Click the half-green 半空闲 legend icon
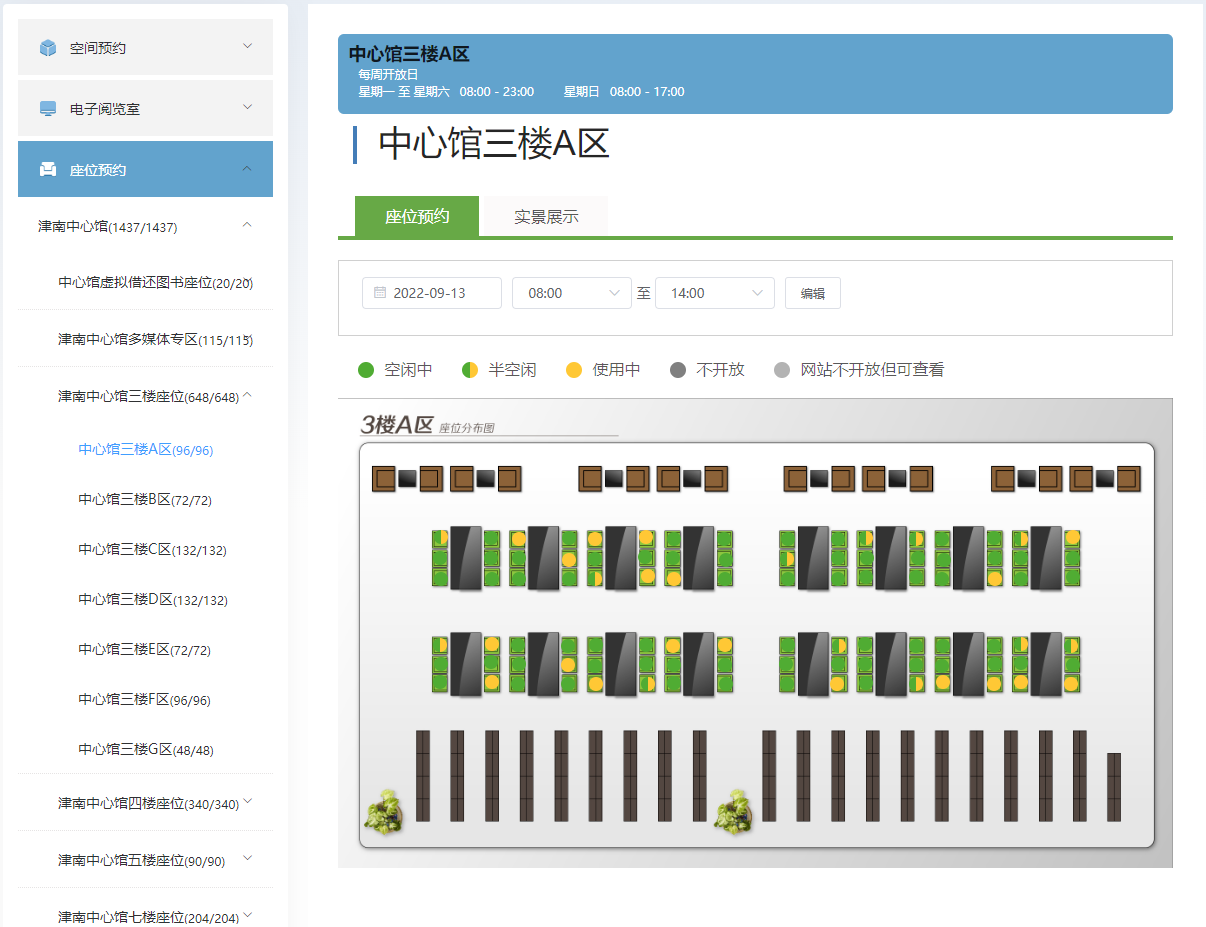The height and width of the screenshot is (927, 1206). 470,370
